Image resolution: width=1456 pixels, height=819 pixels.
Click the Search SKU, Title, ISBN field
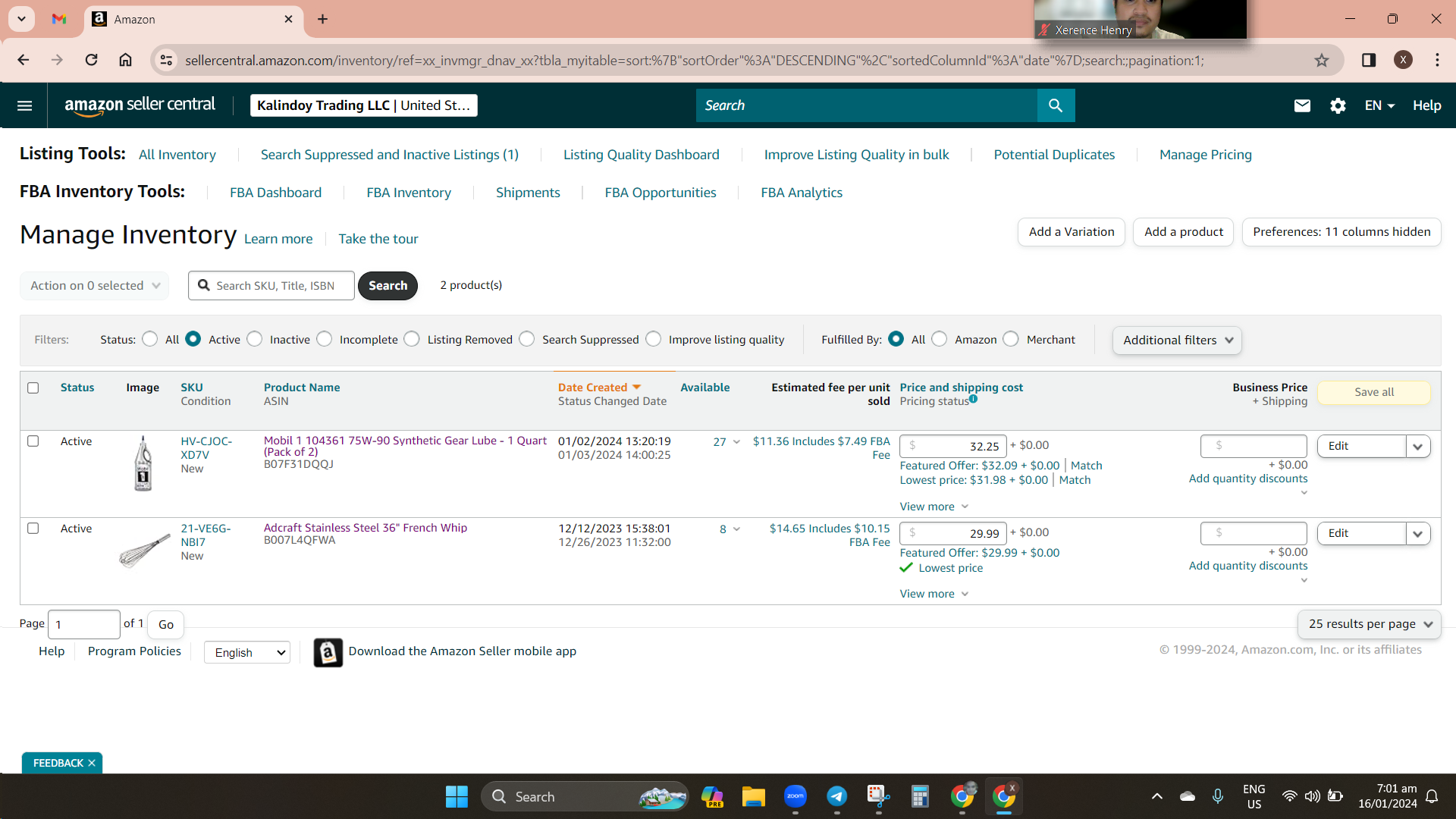(x=271, y=286)
